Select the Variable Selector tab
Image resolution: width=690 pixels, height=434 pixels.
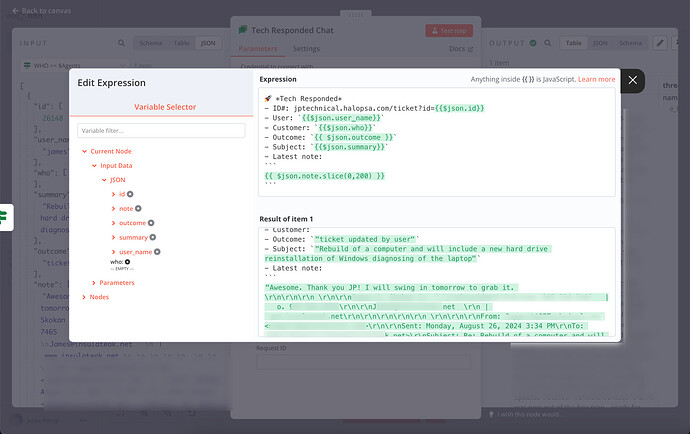165,107
